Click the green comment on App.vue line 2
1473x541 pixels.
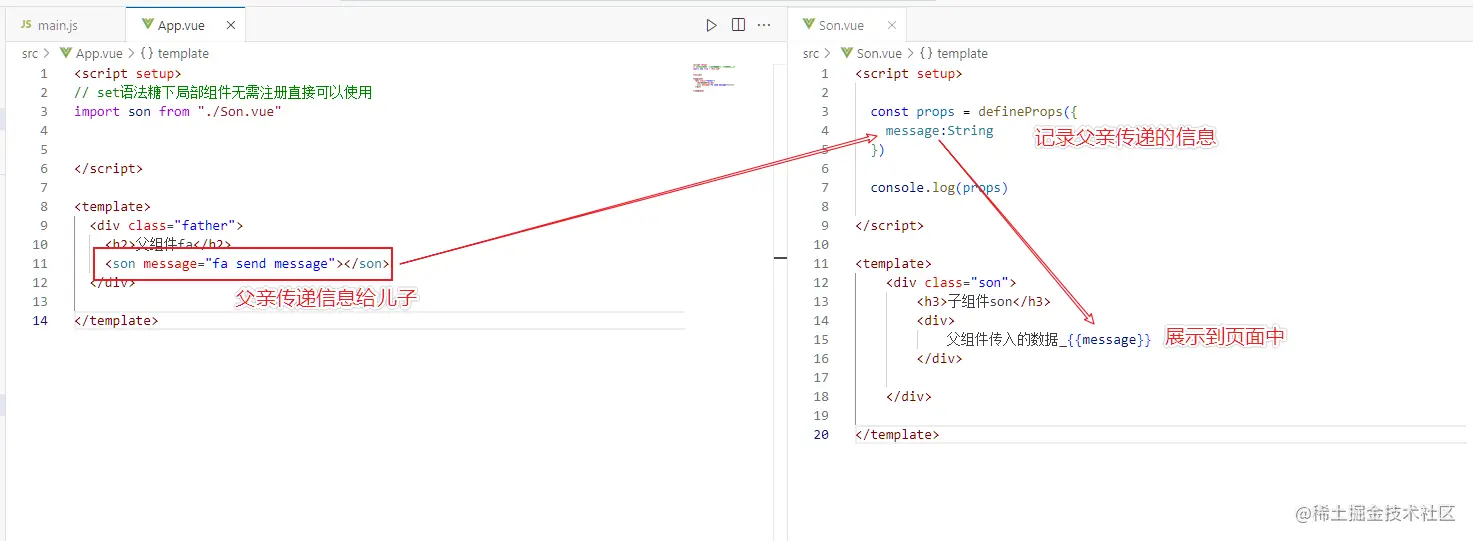click(x=223, y=92)
